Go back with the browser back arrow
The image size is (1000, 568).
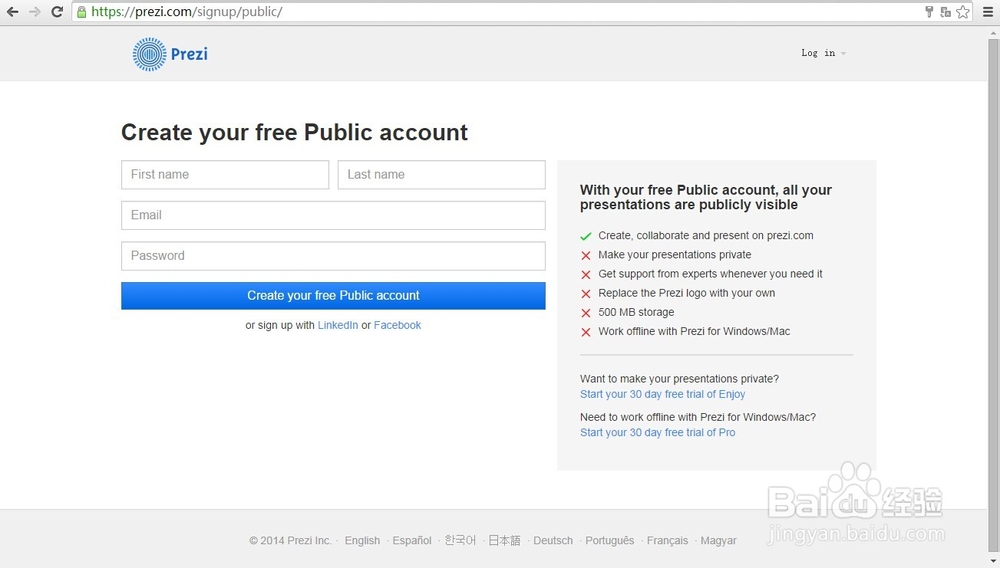point(12,11)
